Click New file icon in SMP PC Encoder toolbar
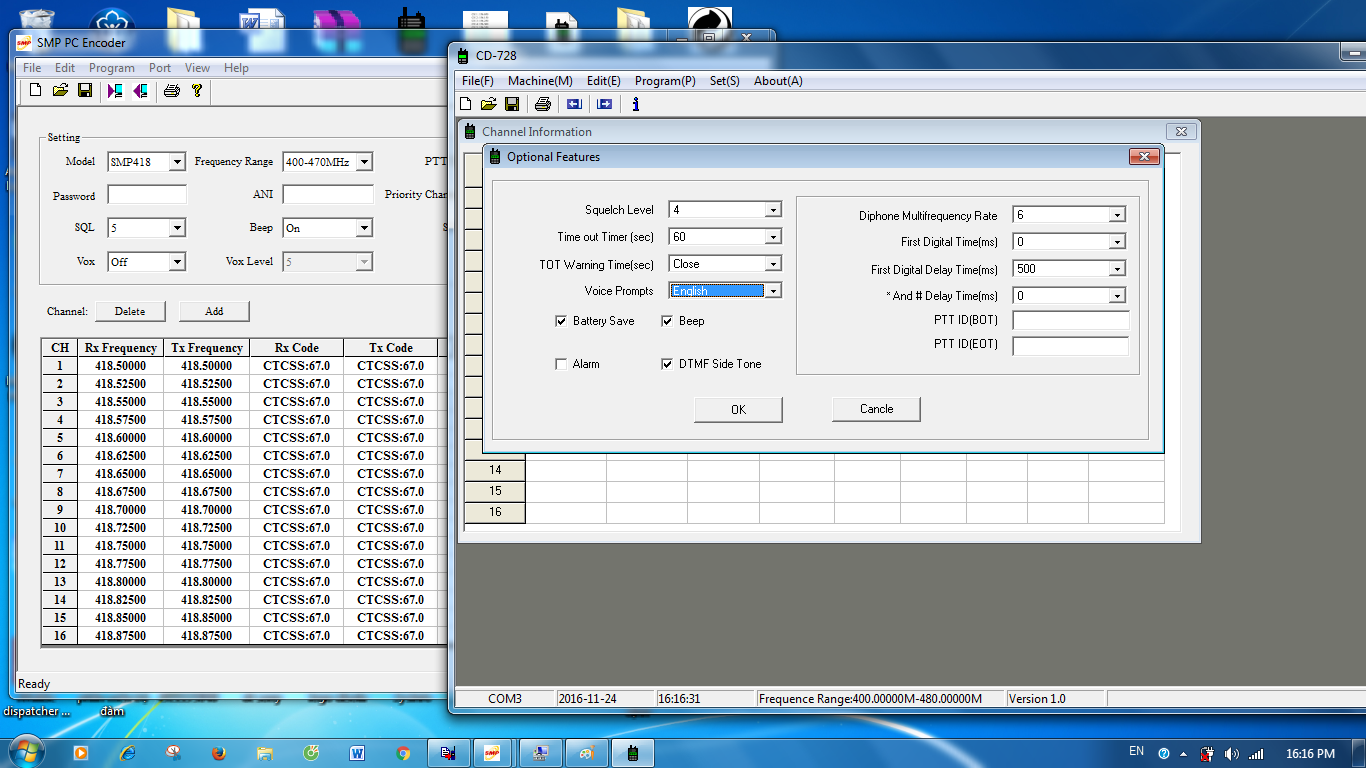 click(x=36, y=91)
